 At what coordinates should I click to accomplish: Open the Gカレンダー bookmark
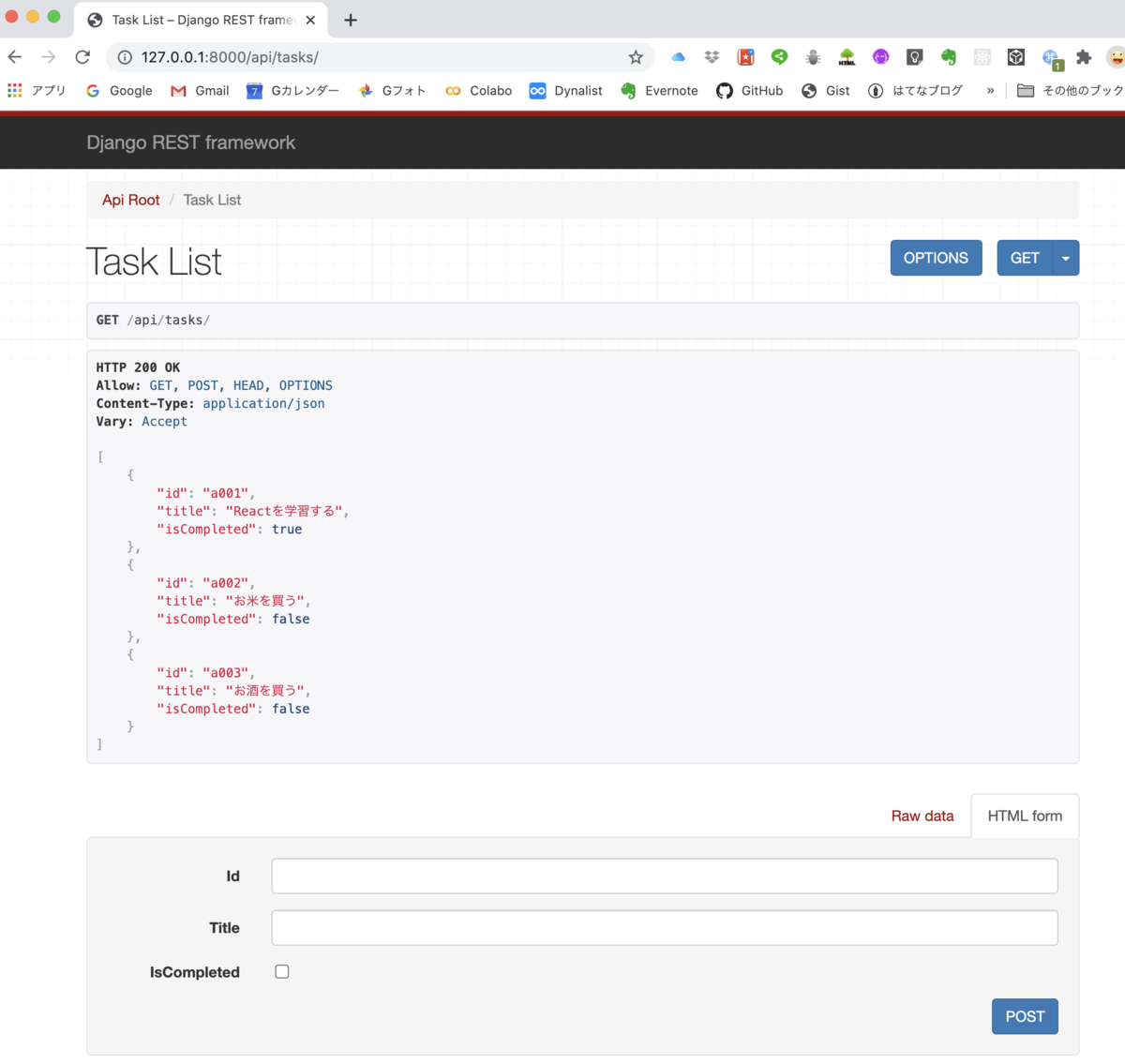point(292,90)
